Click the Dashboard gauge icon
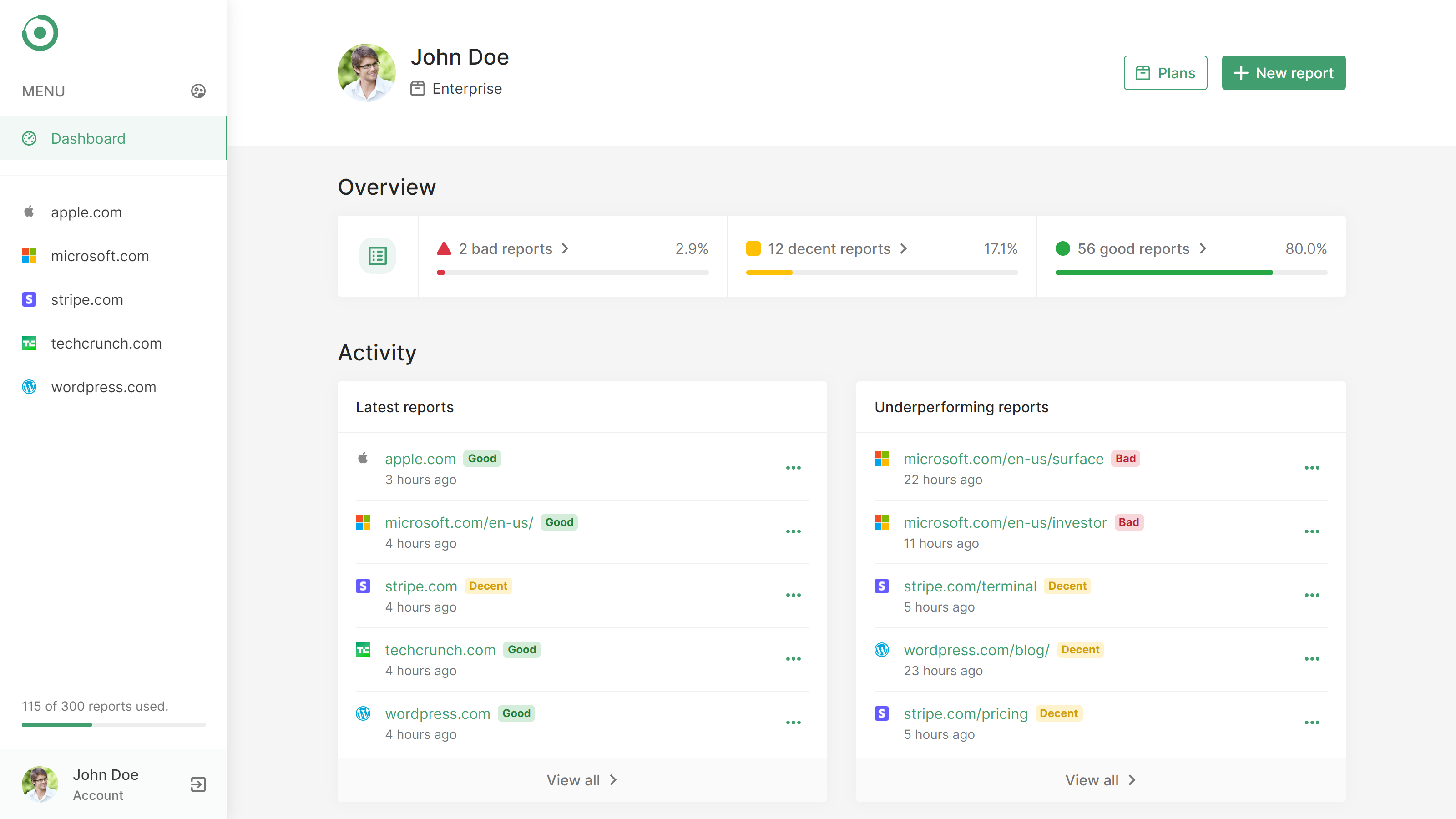1456x819 pixels. [29, 138]
